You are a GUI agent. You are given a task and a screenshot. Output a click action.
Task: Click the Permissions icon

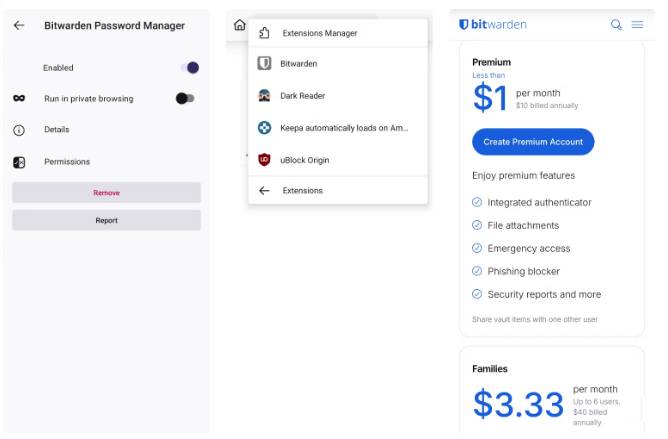tap(19, 162)
